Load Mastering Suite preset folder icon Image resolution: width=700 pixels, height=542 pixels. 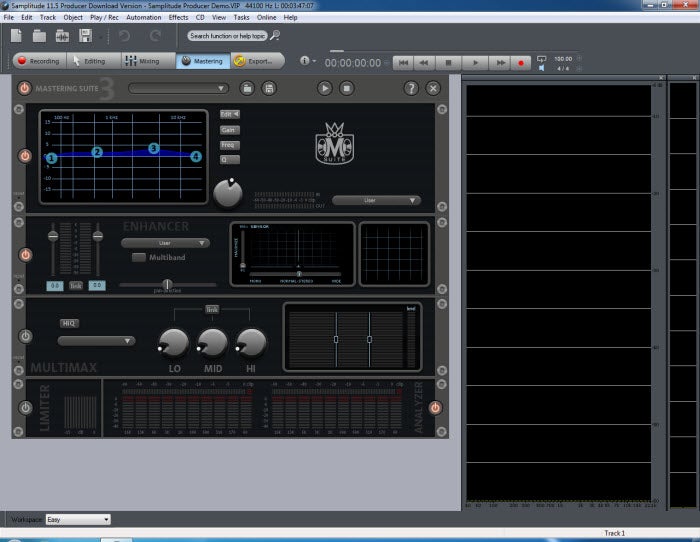pos(247,88)
